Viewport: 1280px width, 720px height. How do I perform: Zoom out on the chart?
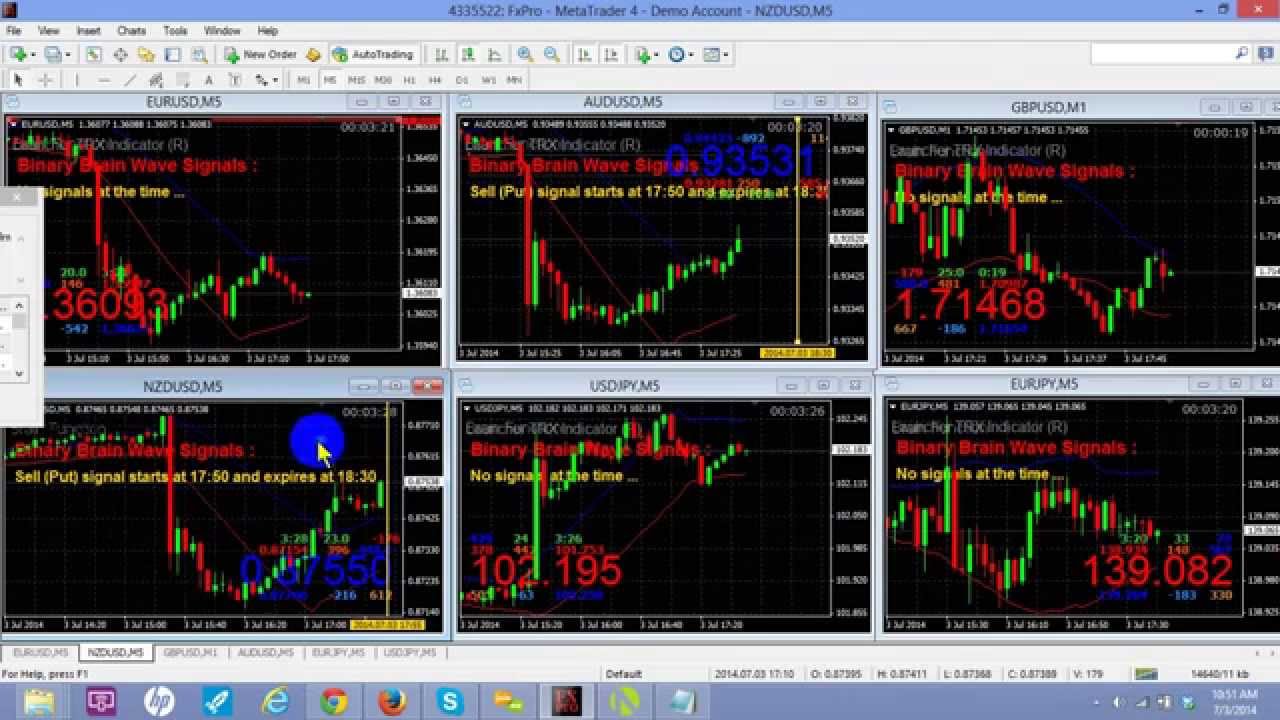click(552, 54)
